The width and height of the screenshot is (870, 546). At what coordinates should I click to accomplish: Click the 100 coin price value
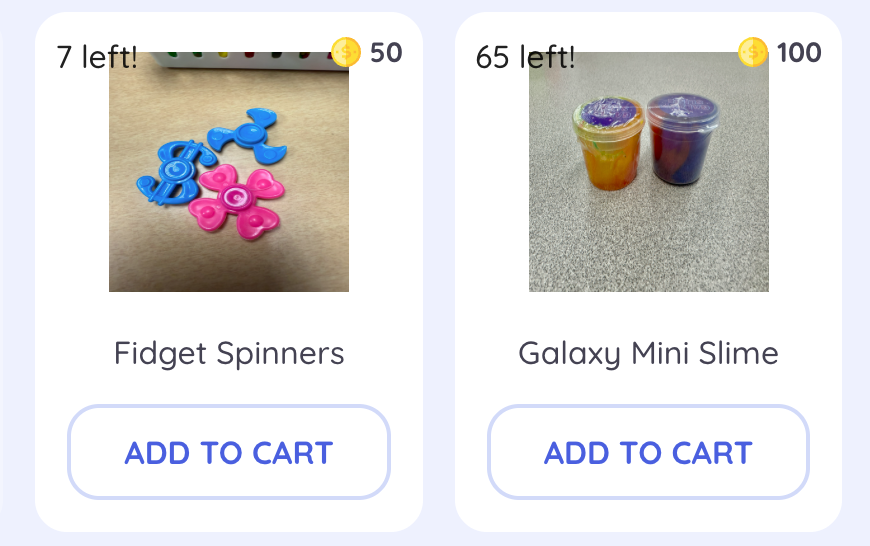(x=799, y=52)
